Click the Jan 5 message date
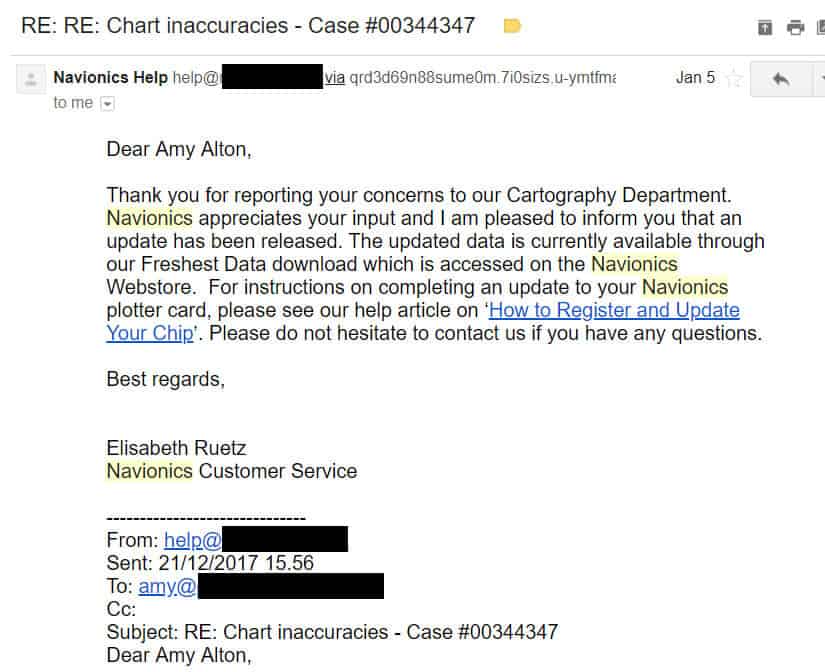 point(695,77)
